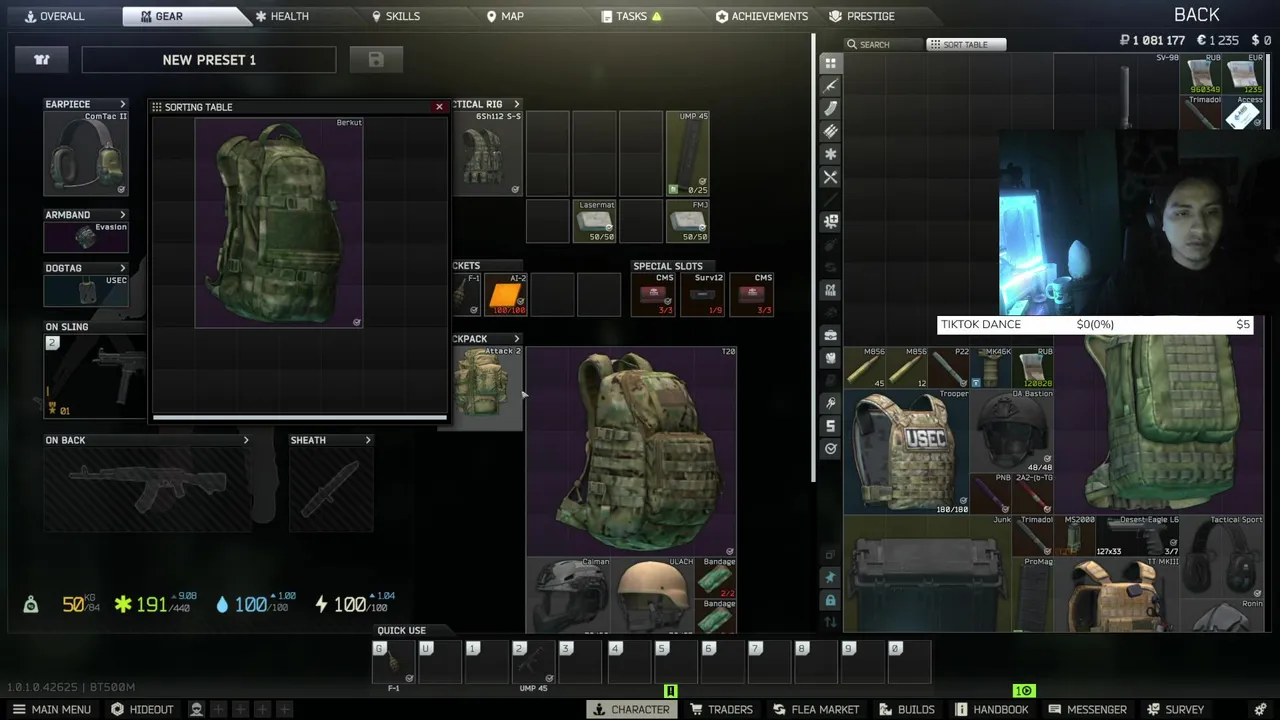Select the Character button in bottom bar

click(631, 710)
